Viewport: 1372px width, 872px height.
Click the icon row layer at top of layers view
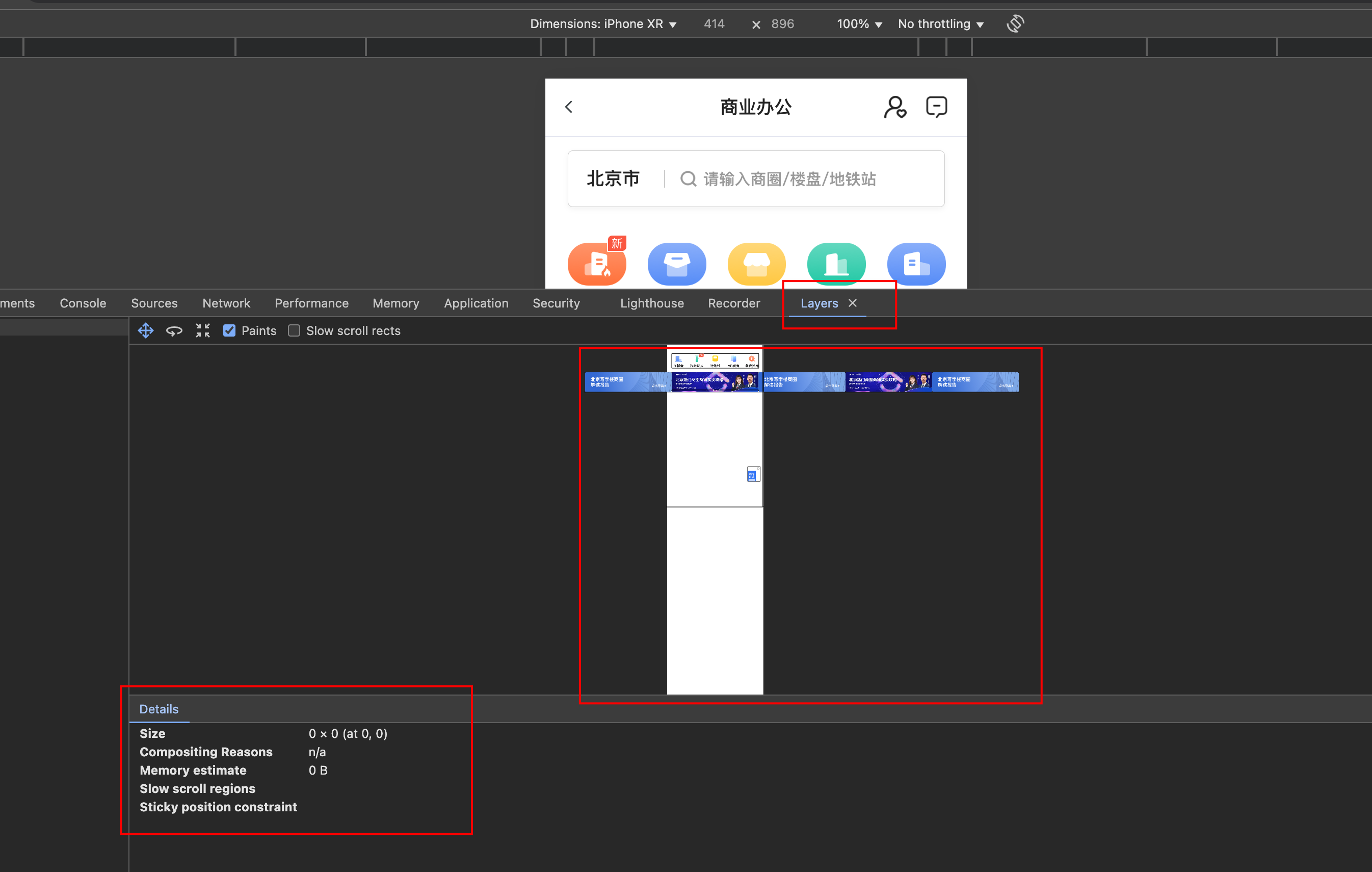point(715,361)
